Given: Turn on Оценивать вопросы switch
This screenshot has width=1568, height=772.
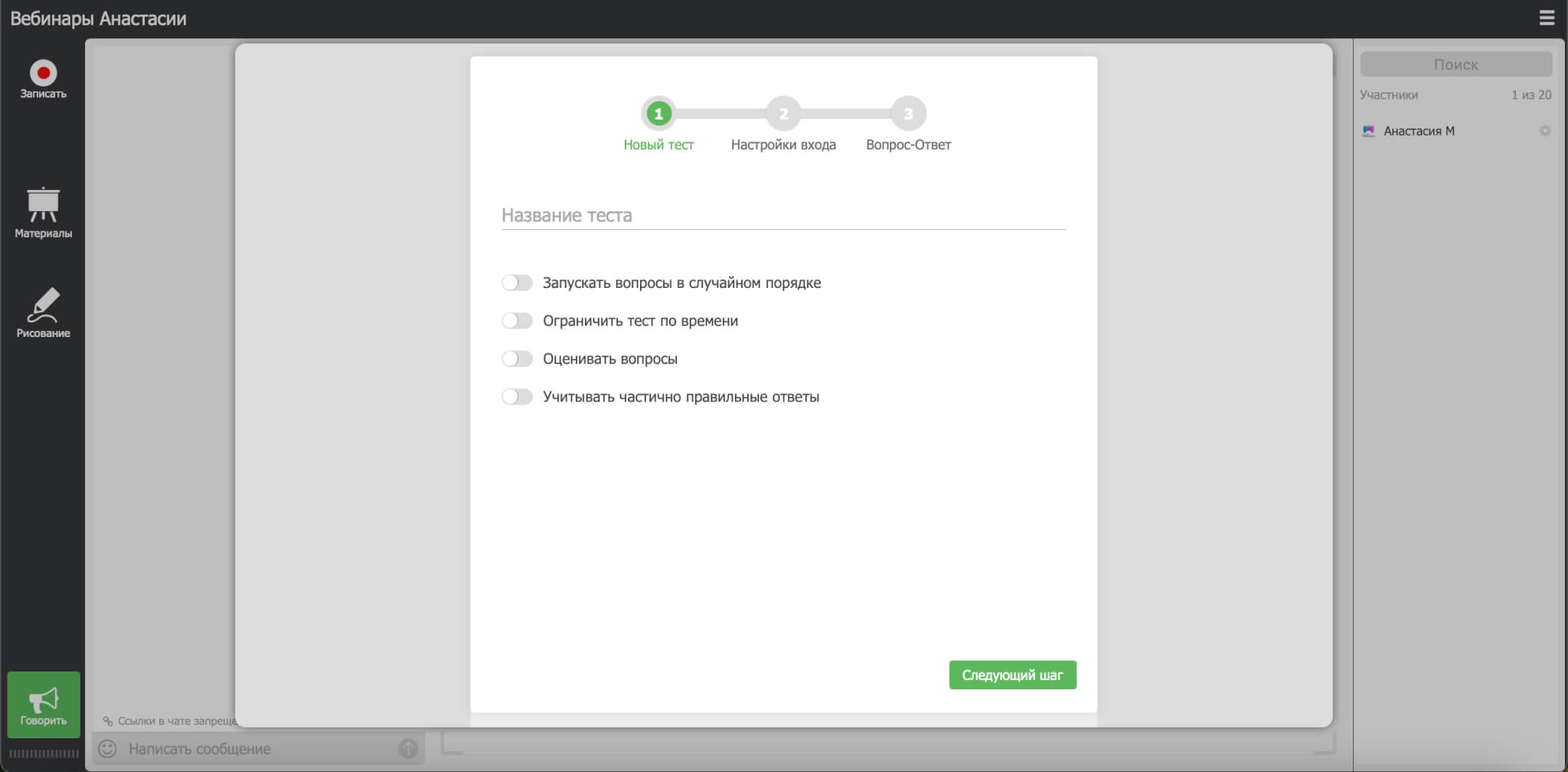Looking at the screenshot, I should click(517, 358).
